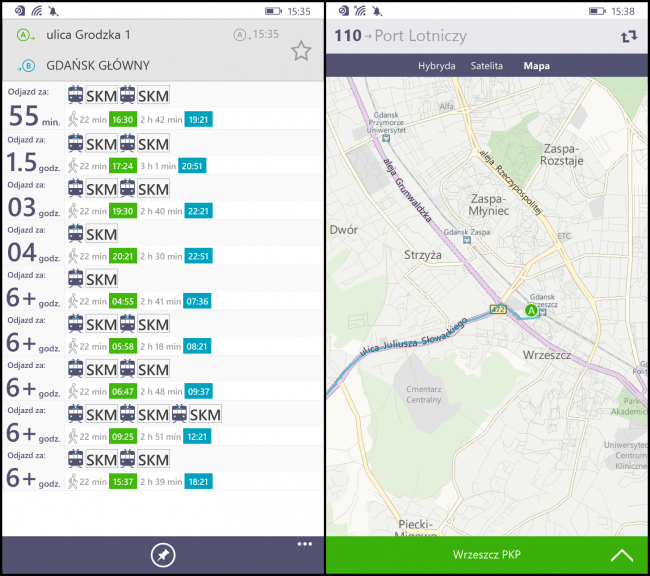Tap the green departure time 09:25
The width and height of the screenshot is (650, 576).
tap(123, 437)
